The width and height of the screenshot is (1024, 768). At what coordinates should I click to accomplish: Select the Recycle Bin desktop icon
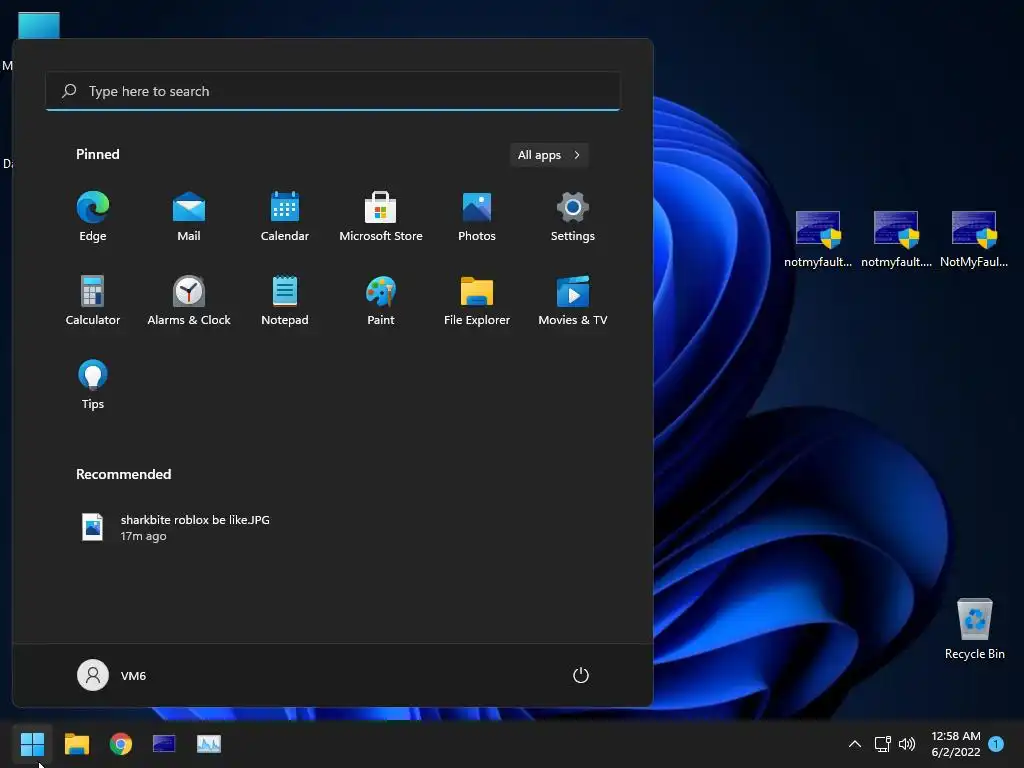[974, 628]
